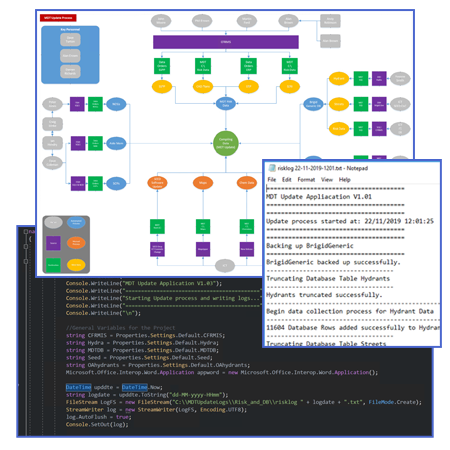
Task: Click 'Microsoft.Office.Interop.Word.Application appword' code line
Action: tap(222, 372)
